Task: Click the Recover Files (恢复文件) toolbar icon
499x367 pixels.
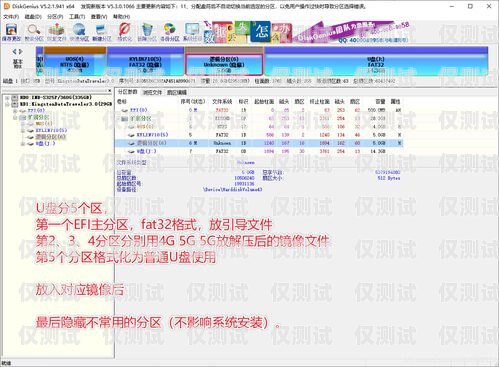Action: click(56, 32)
